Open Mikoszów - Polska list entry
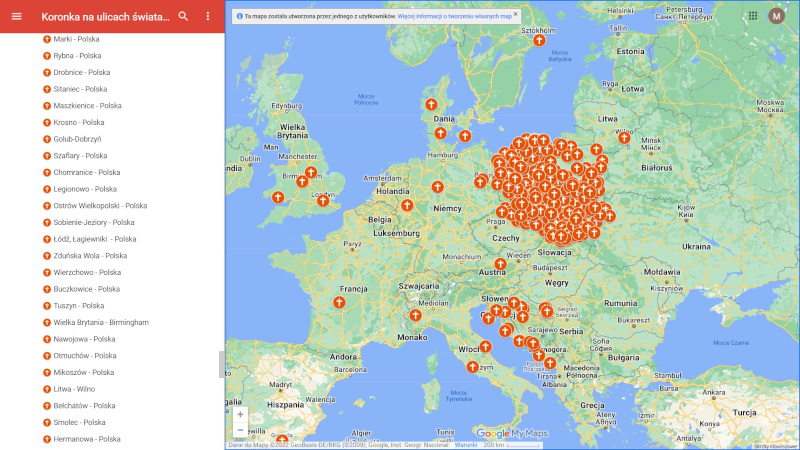Screen dimensions: 800x450 point(84,372)
